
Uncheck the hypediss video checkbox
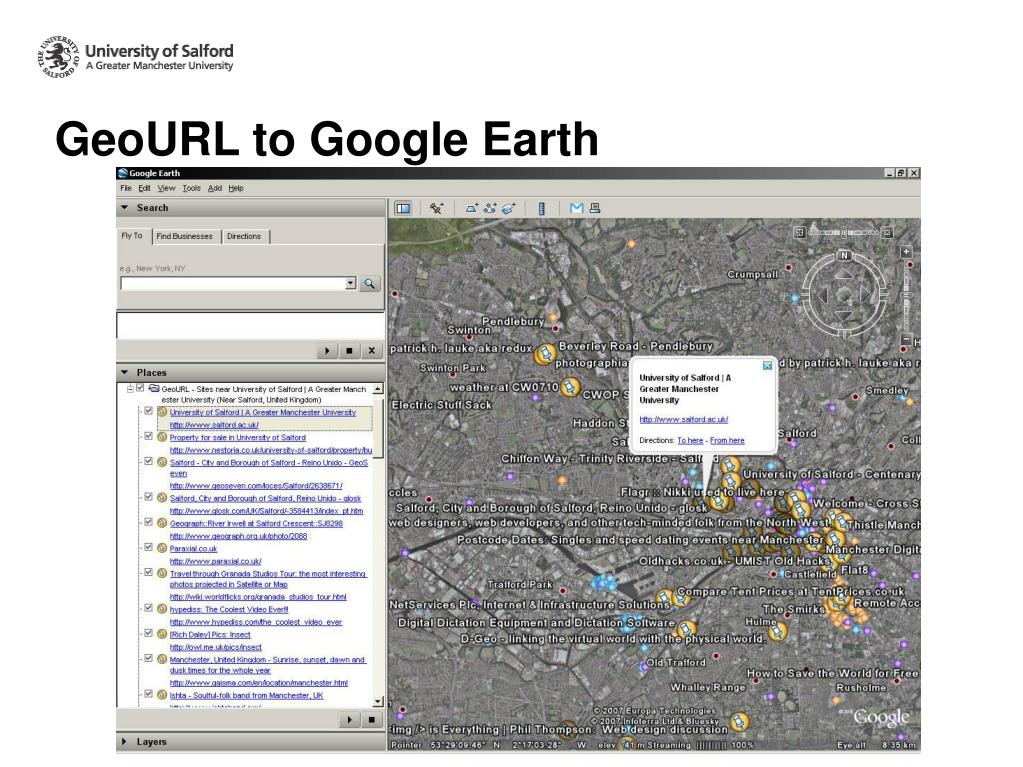149,609
